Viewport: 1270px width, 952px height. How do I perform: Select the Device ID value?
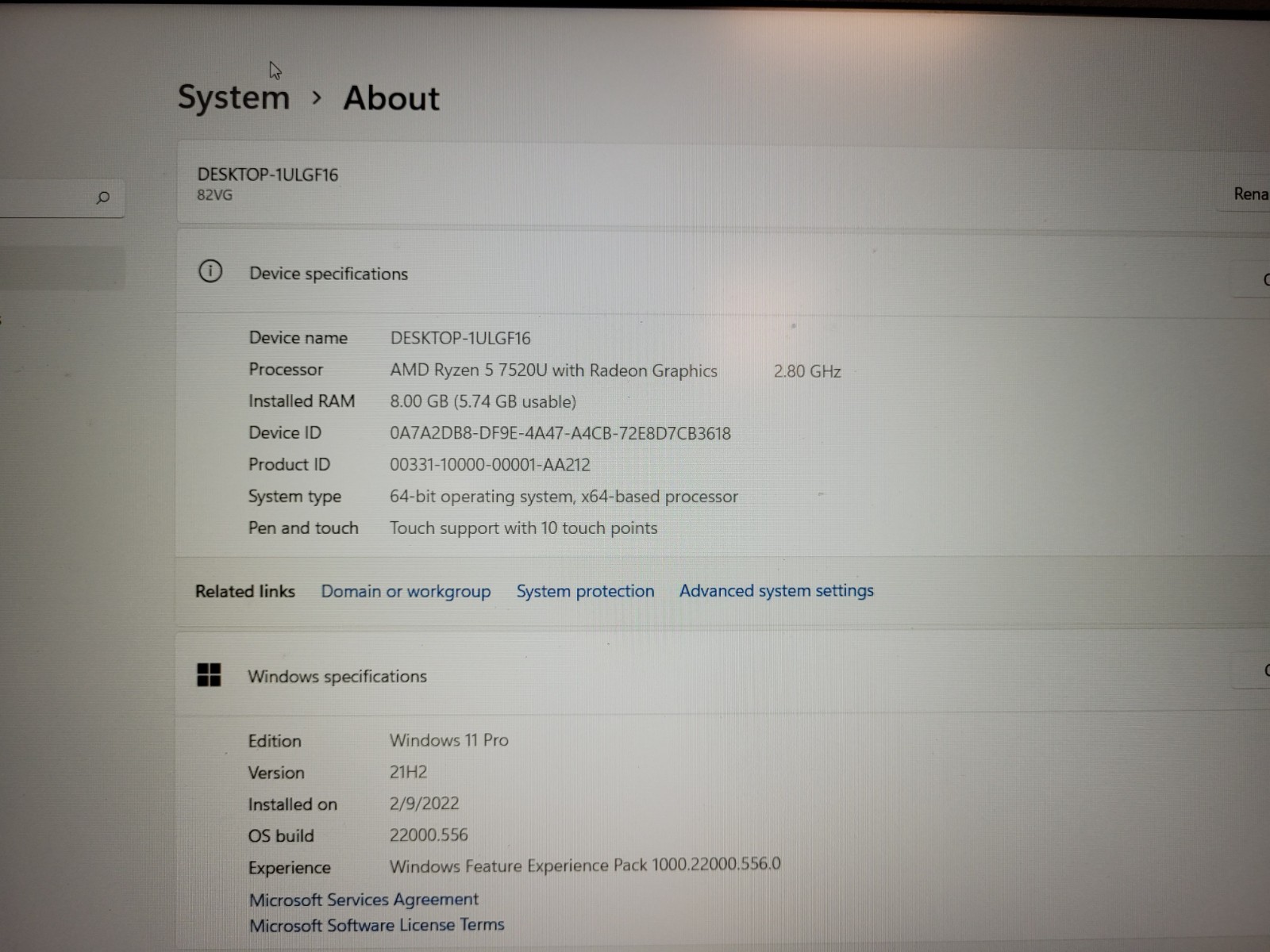pyautogui.click(x=560, y=433)
